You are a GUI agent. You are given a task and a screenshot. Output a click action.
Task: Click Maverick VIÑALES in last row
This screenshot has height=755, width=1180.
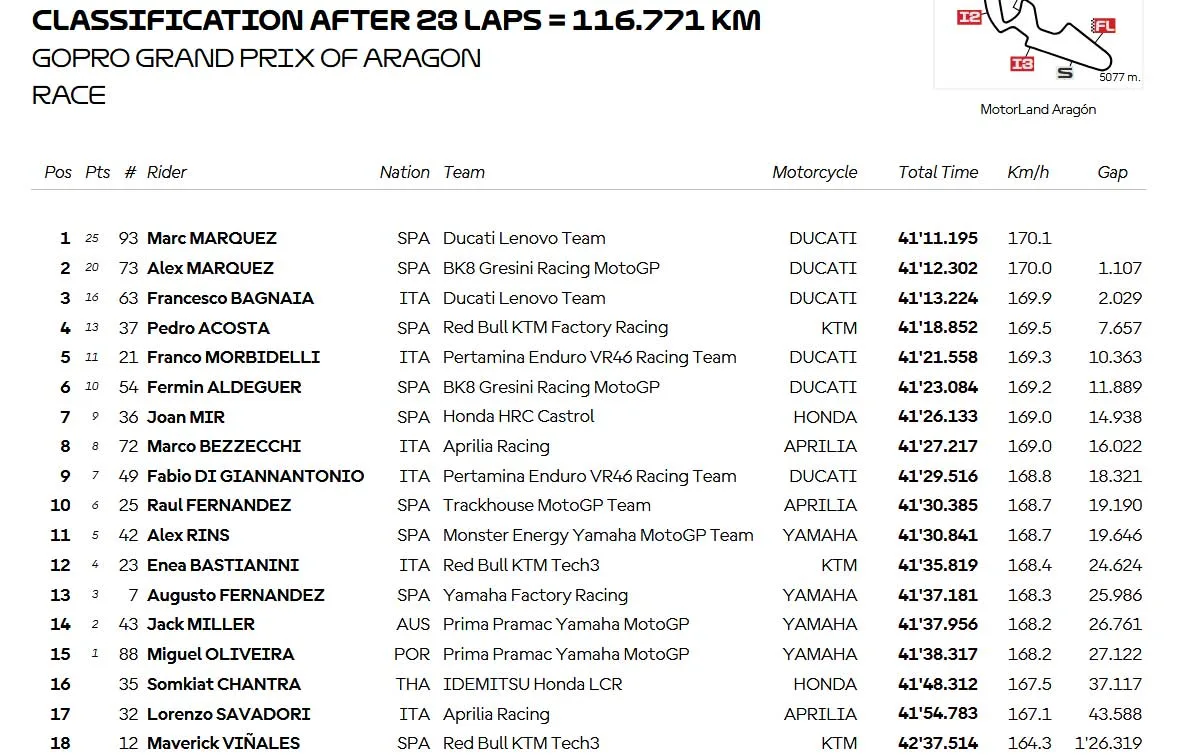coord(224,743)
